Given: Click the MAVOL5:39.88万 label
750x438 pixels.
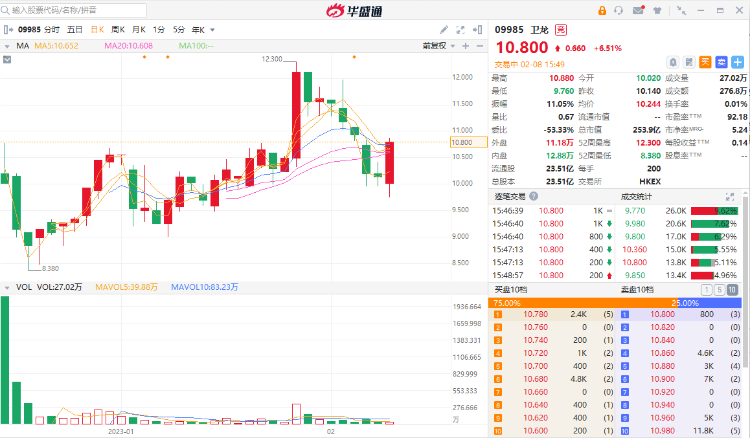Looking at the screenshot, I should [x=127, y=287].
